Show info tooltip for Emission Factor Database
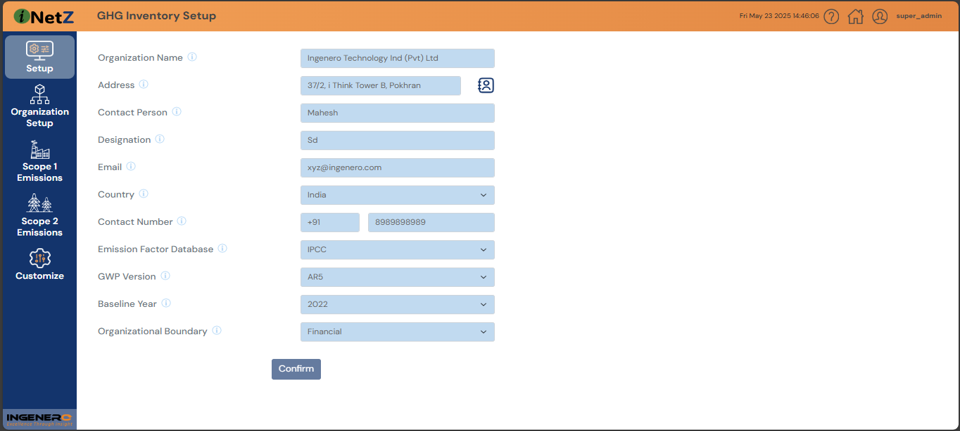960x431 pixels. coord(222,249)
